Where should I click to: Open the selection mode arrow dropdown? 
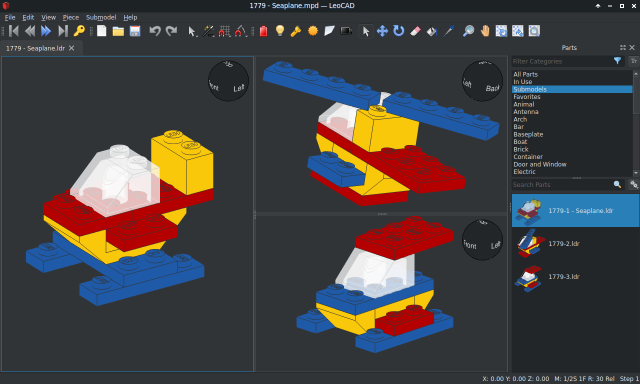(x=192, y=31)
